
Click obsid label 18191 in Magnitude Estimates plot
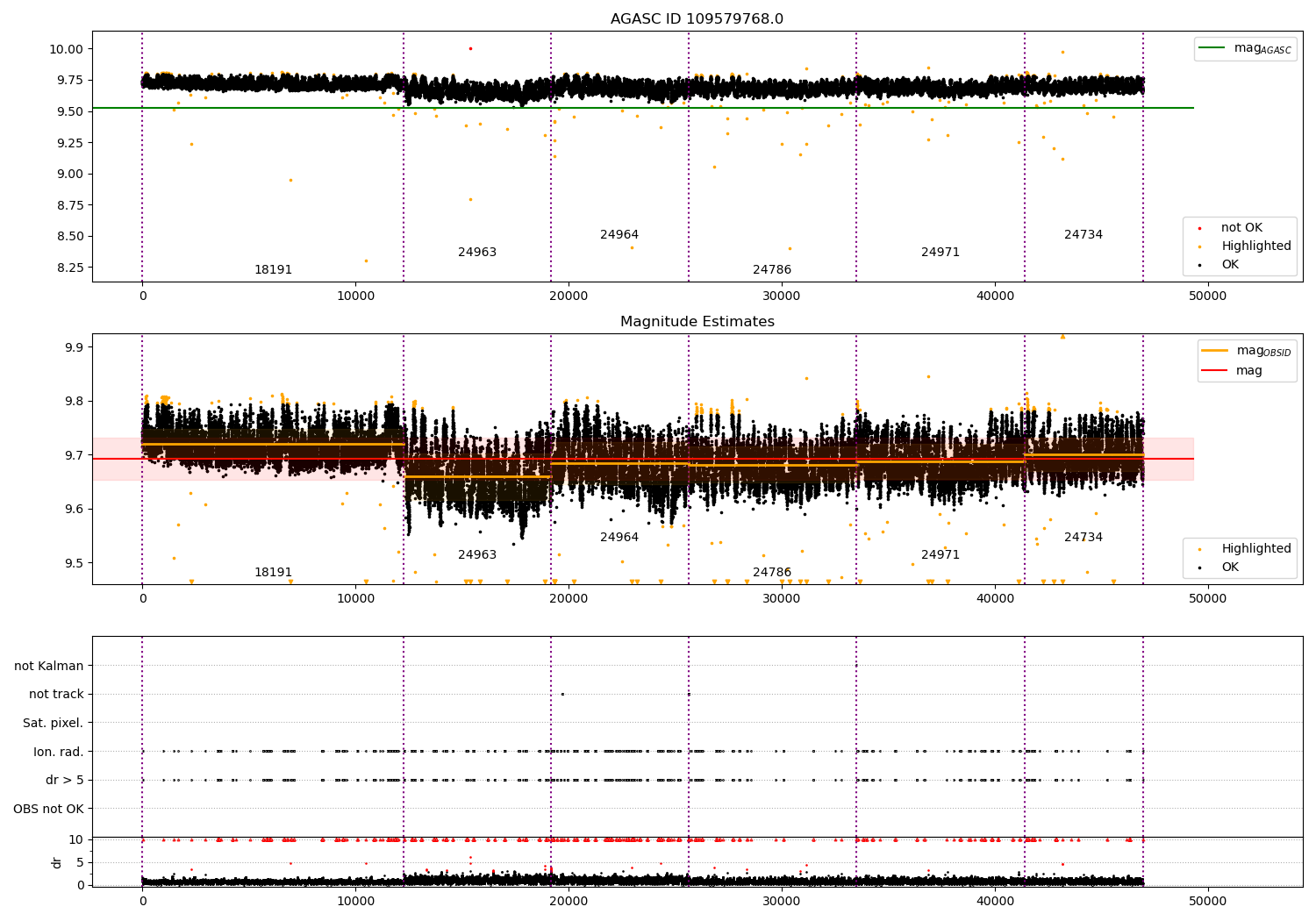tap(273, 573)
